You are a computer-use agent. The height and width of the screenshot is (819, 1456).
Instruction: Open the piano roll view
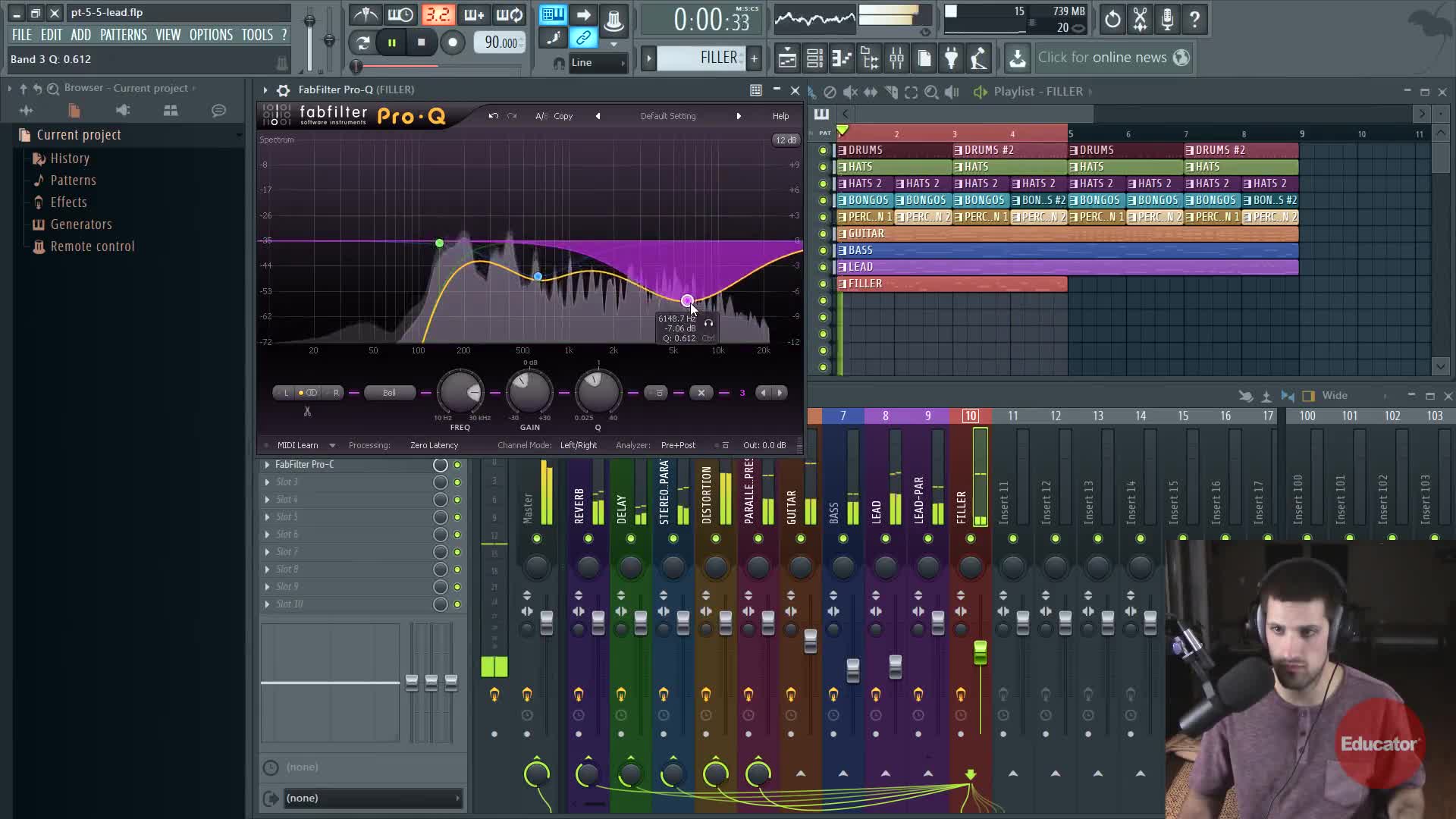pyautogui.click(x=842, y=58)
